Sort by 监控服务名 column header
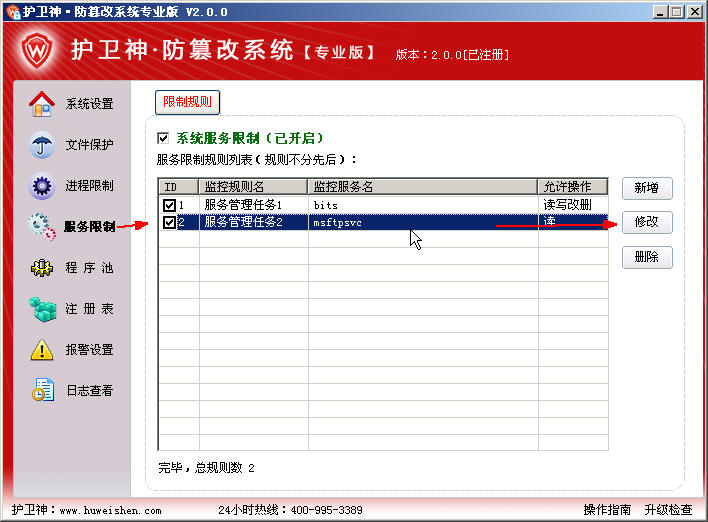This screenshot has width=708, height=522. coord(423,186)
